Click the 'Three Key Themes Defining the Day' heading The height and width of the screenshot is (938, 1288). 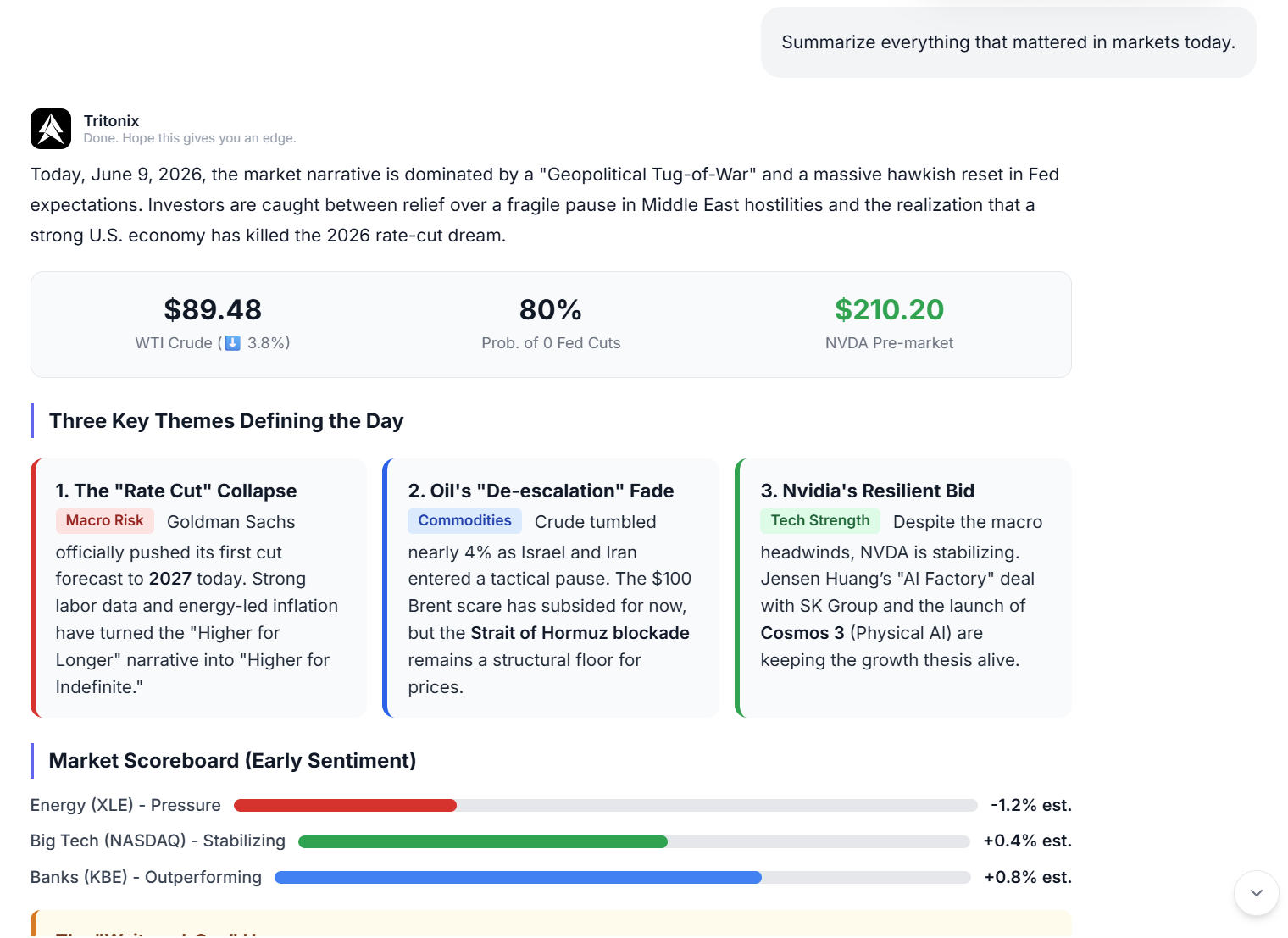(x=226, y=421)
